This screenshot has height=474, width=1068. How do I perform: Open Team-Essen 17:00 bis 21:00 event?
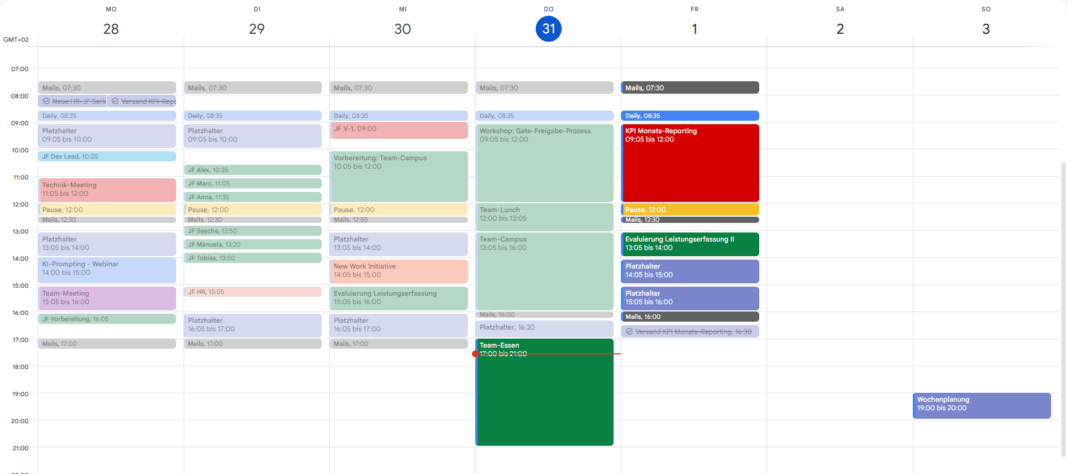[544, 392]
